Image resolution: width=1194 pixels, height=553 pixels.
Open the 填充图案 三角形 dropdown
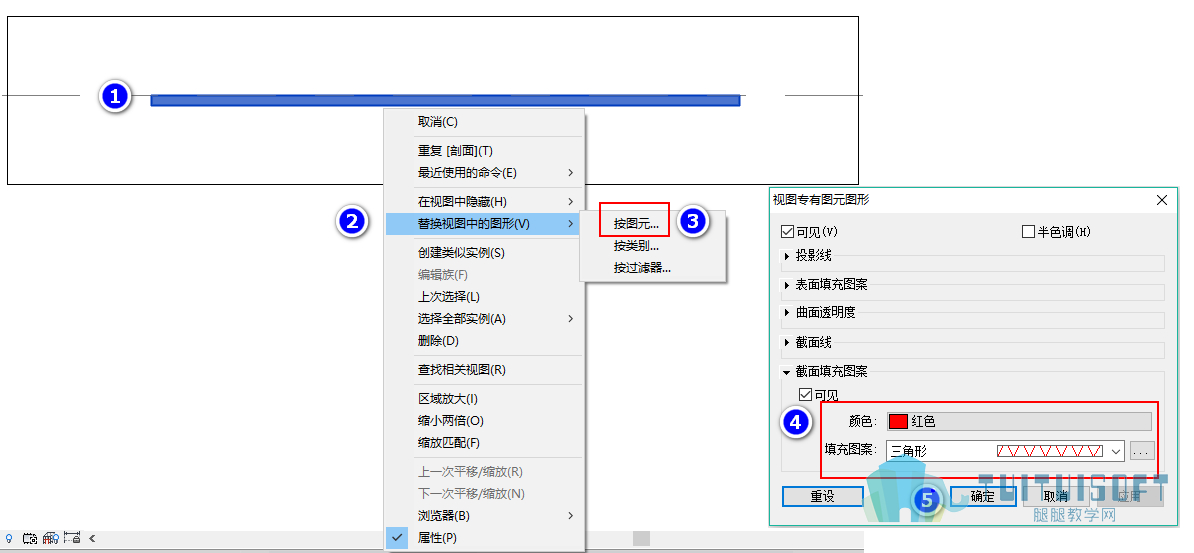(x=1006, y=451)
